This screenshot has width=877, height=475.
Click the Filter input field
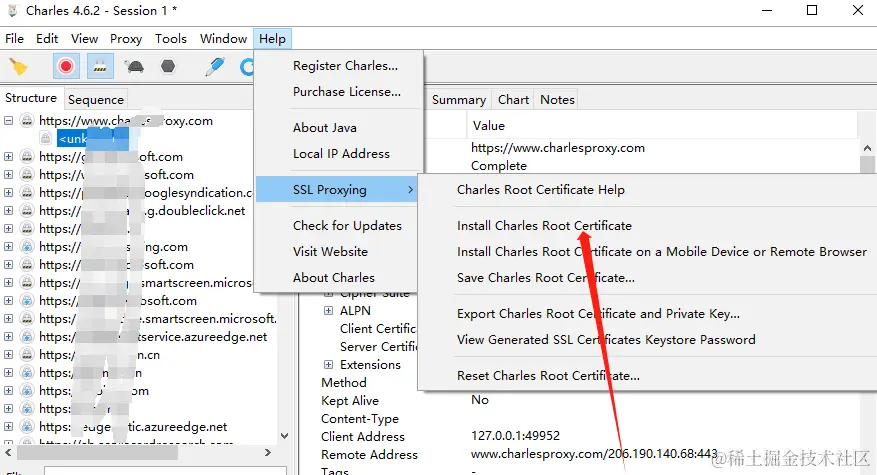[x=165, y=471]
